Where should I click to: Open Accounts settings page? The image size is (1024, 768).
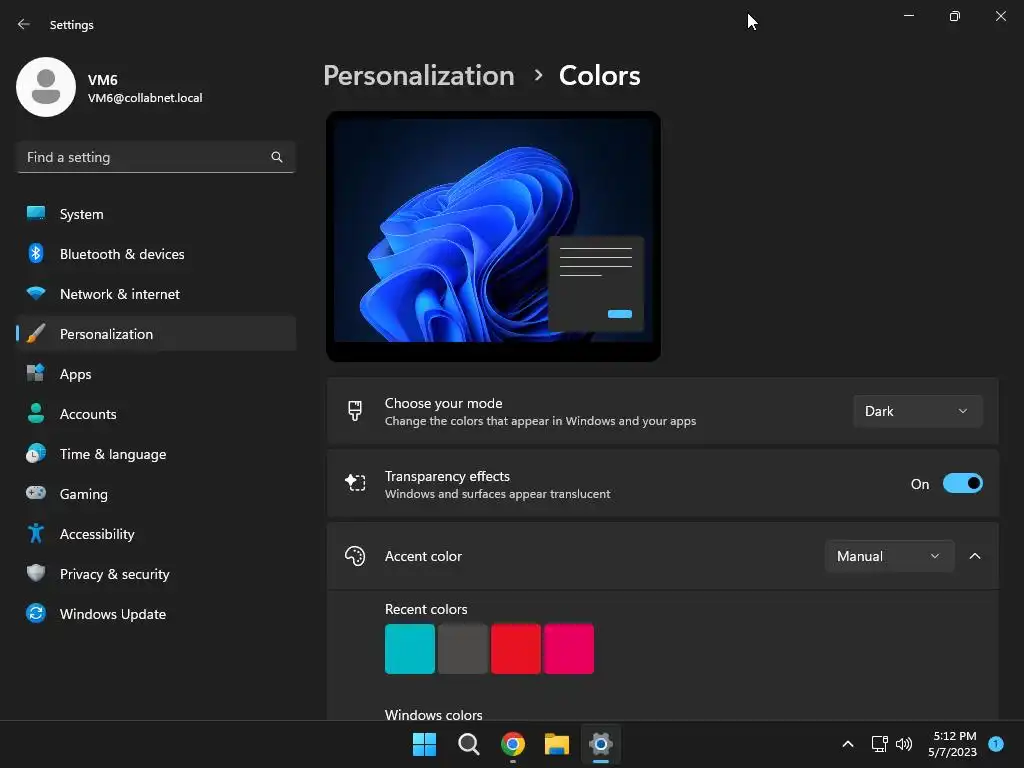156,414
